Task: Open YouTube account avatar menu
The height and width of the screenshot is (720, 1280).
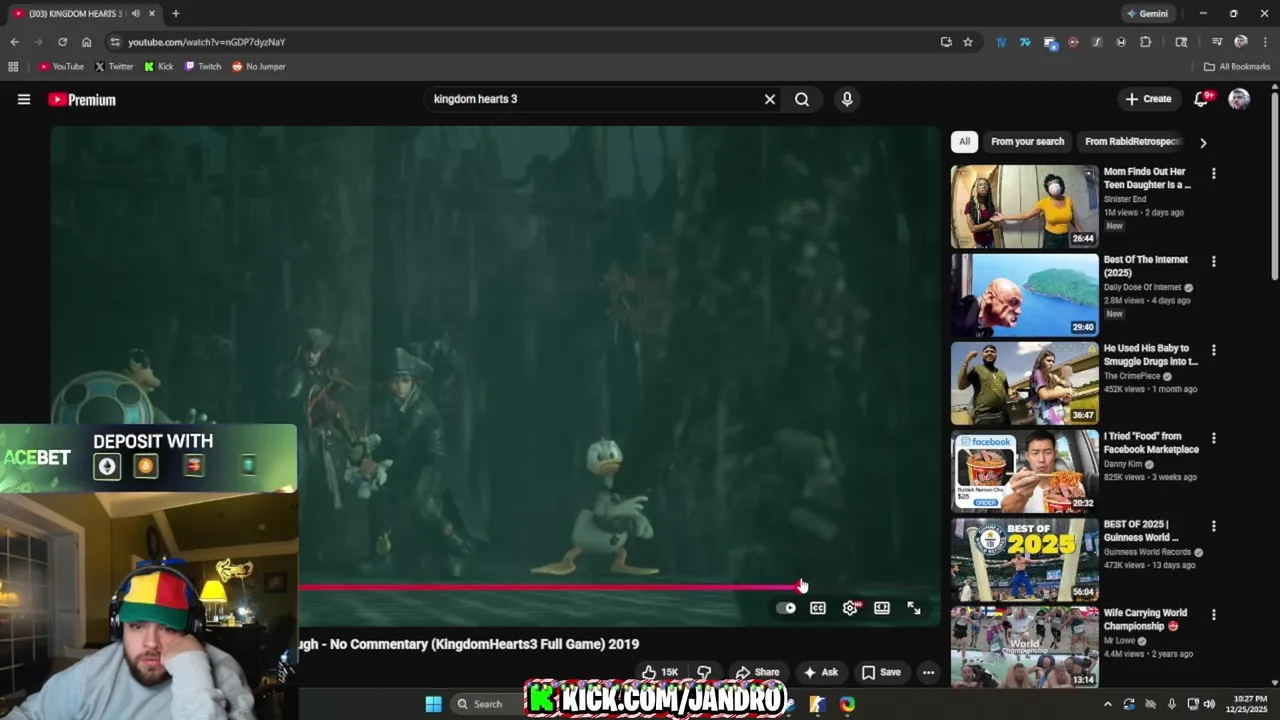Action: 1239,99
